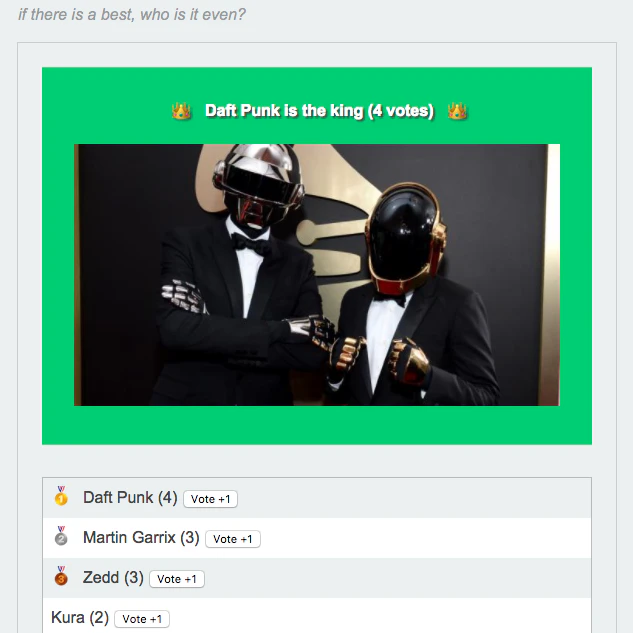The width and height of the screenshot is (633, 633).
Task: Vote +1 for Daft Punk
Action: [210, 499]
